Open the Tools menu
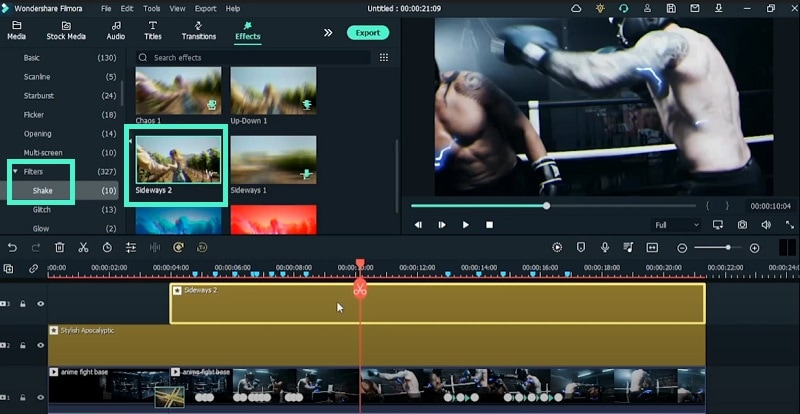Image resolution: width=800 pixels, height=414 pixels. click(151, 9)
